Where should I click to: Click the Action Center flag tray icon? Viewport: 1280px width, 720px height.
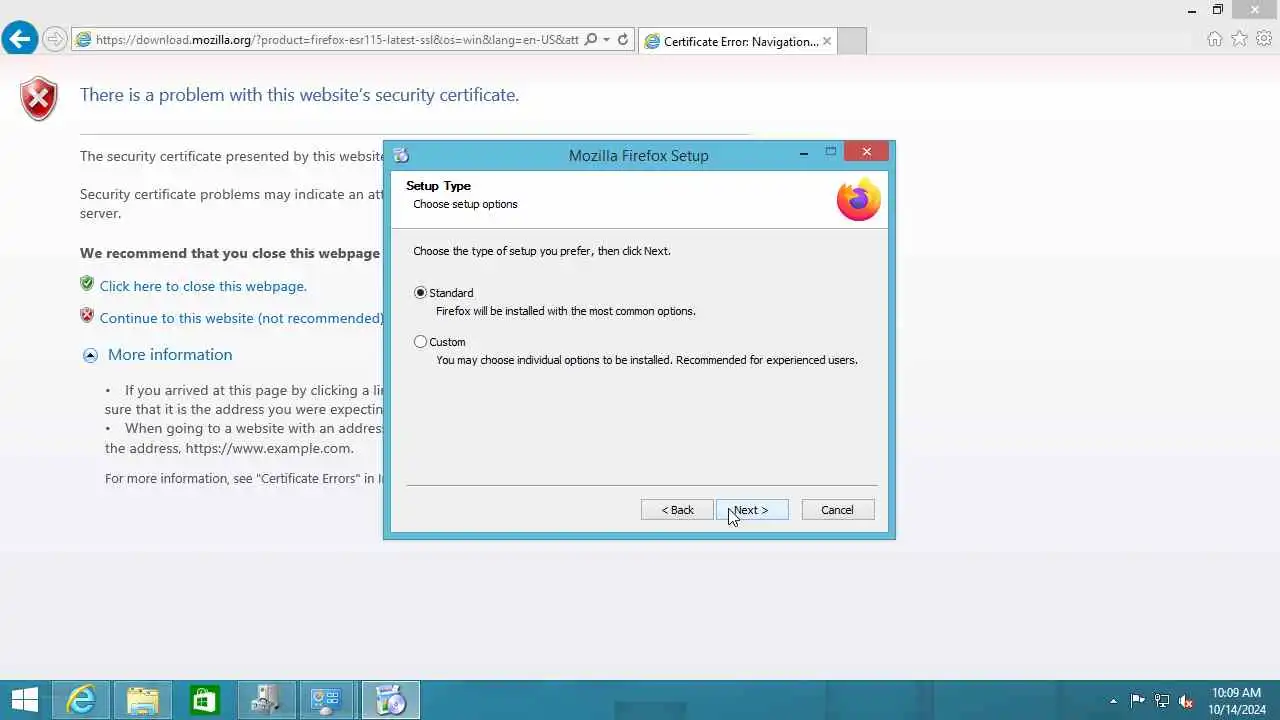(1138, 701)
